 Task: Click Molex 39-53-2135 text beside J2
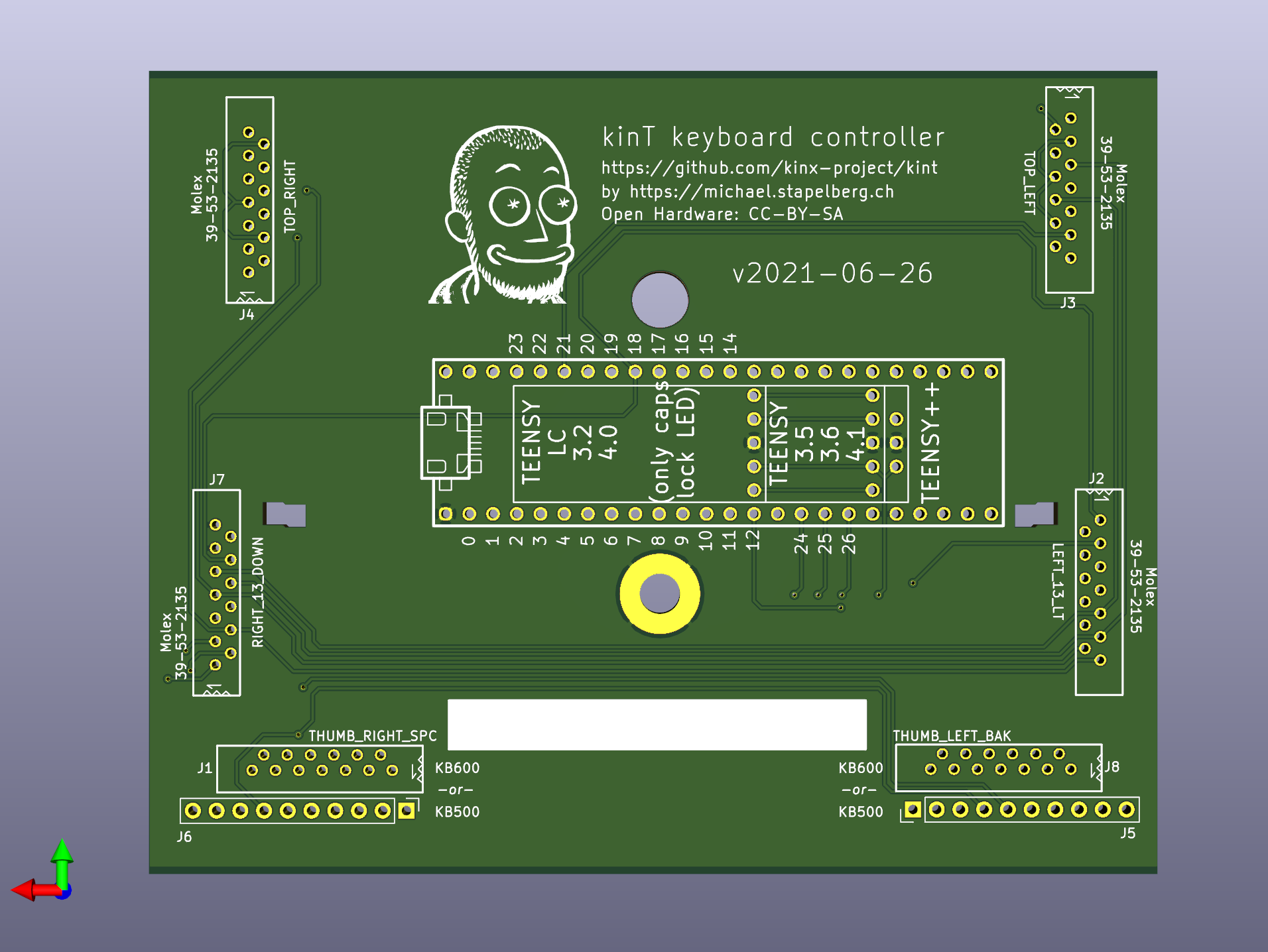1143,586
